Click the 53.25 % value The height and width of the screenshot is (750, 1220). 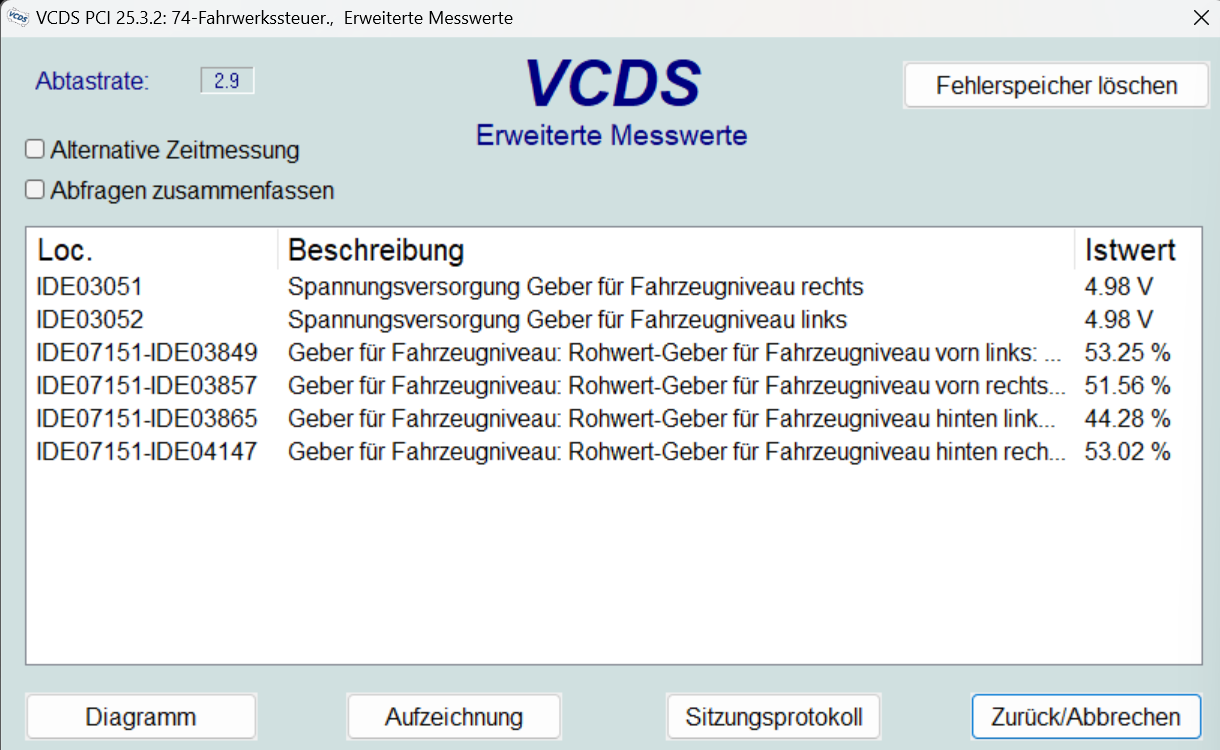coord(1127,353)
